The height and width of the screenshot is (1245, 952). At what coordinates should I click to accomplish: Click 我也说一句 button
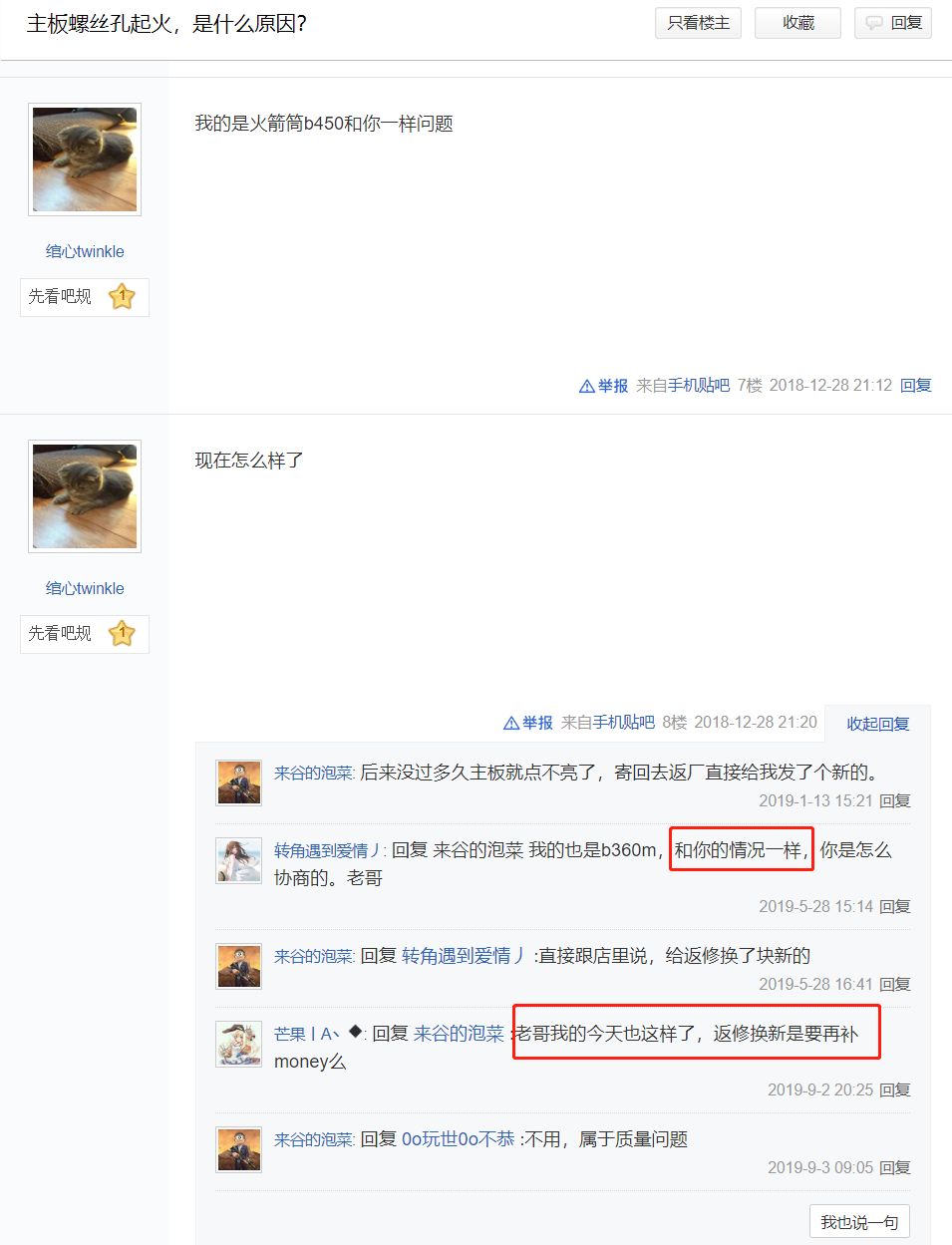click(859, 1222)
